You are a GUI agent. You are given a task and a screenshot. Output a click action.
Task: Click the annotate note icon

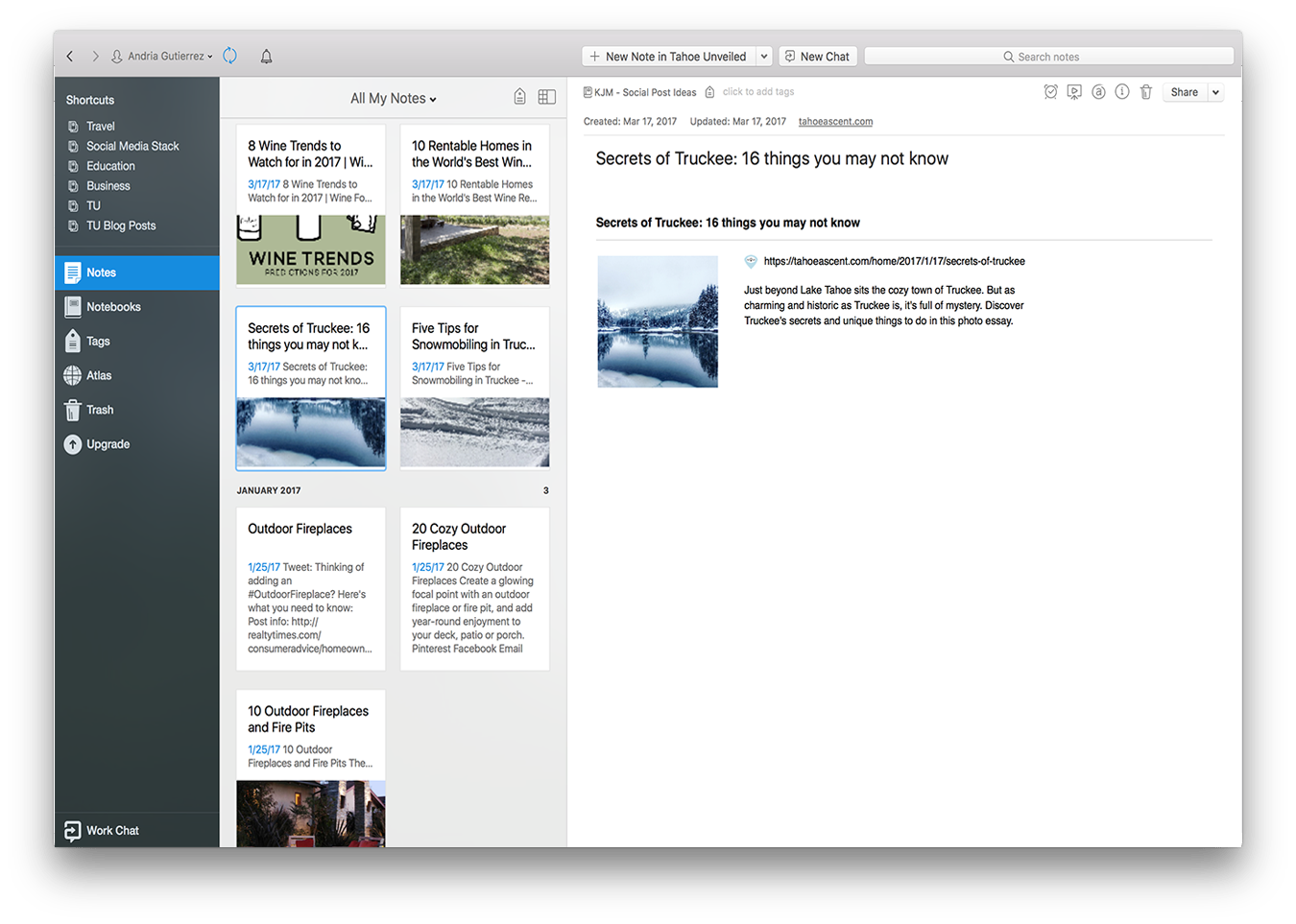coord(1098,92)
